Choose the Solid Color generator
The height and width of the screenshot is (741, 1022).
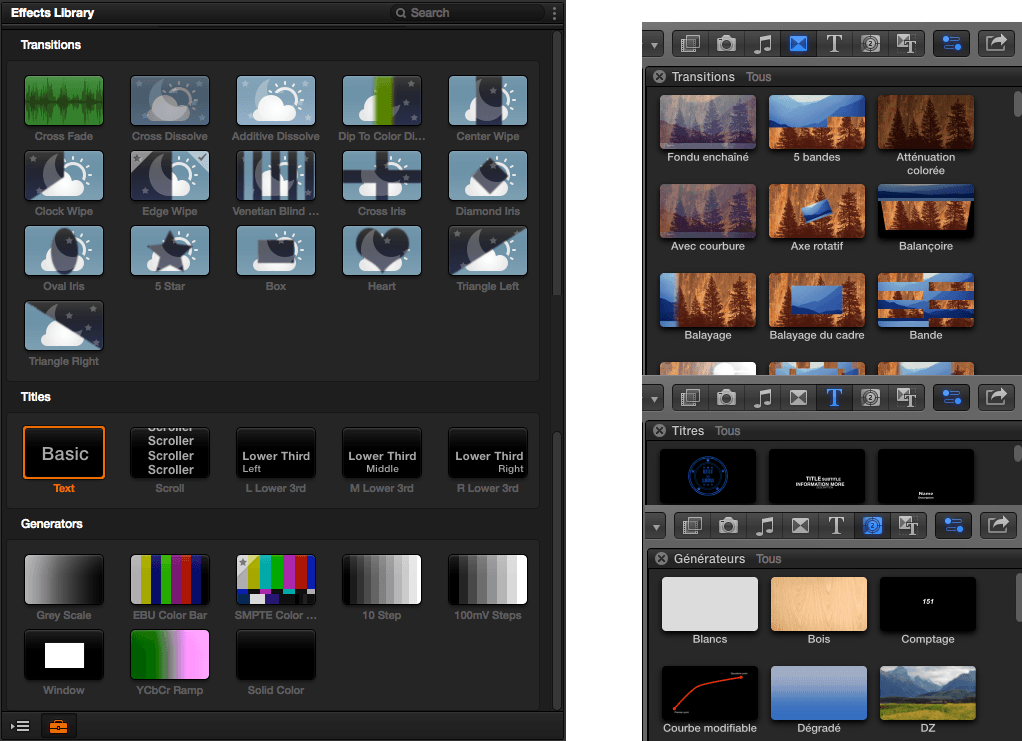click(276, 655)
